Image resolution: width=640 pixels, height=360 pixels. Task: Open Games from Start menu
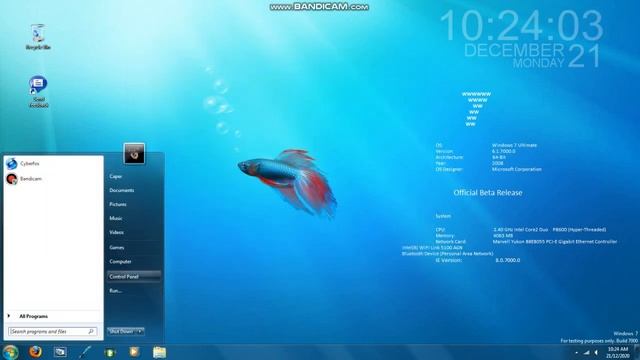pos(116,247)
